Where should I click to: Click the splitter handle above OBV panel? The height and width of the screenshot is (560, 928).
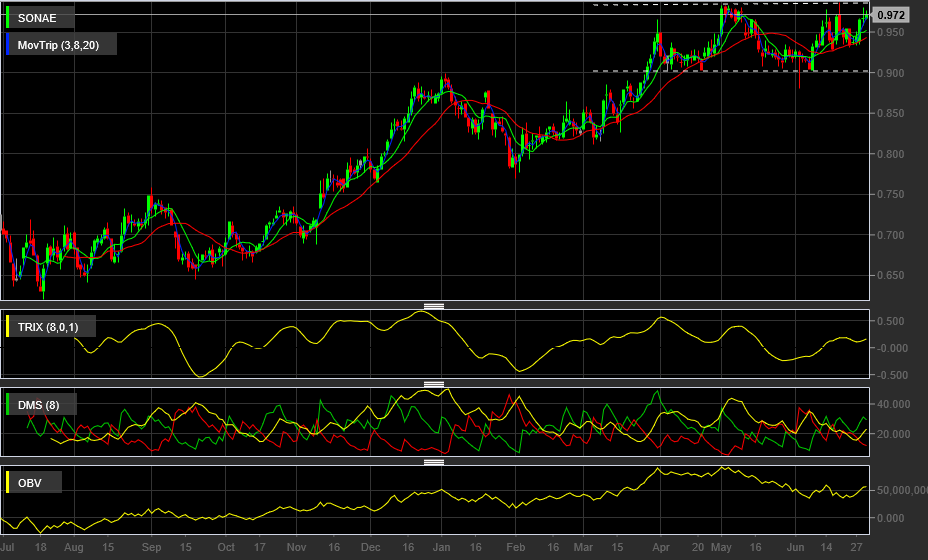[434, 462]
